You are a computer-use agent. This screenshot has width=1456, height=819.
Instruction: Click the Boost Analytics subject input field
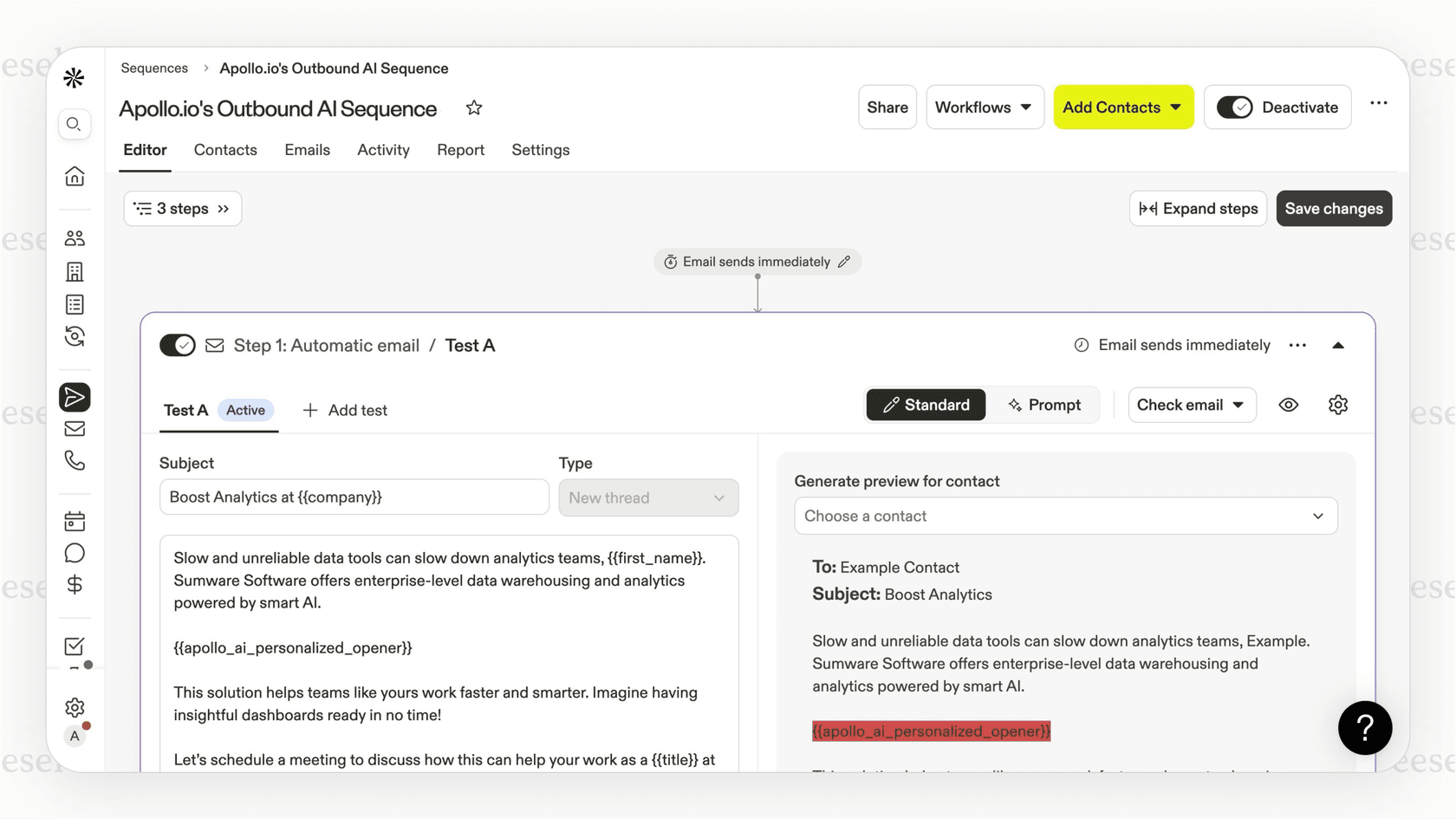354,497
